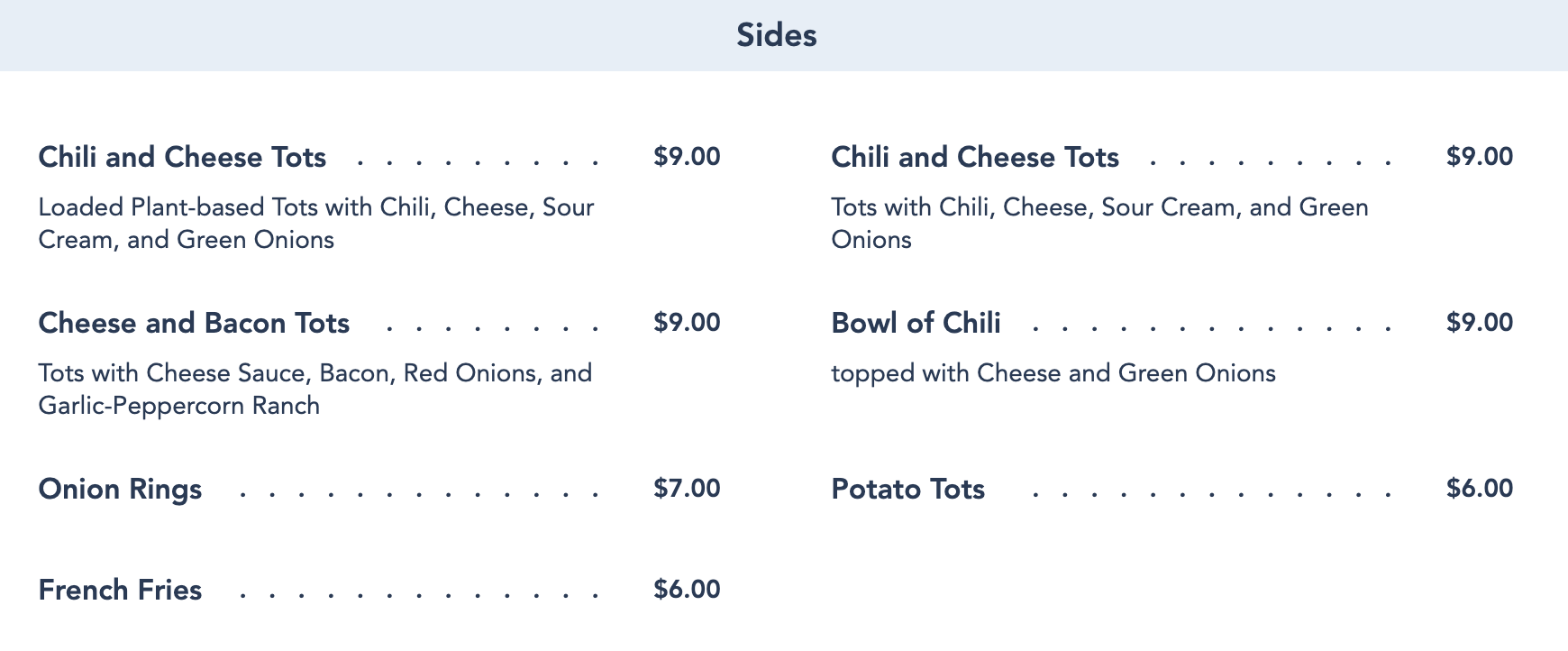Click the price of plant-based Chili and Cheese Tots
The height and width of the screenshot is (651, 1568).
pos(687,157)
